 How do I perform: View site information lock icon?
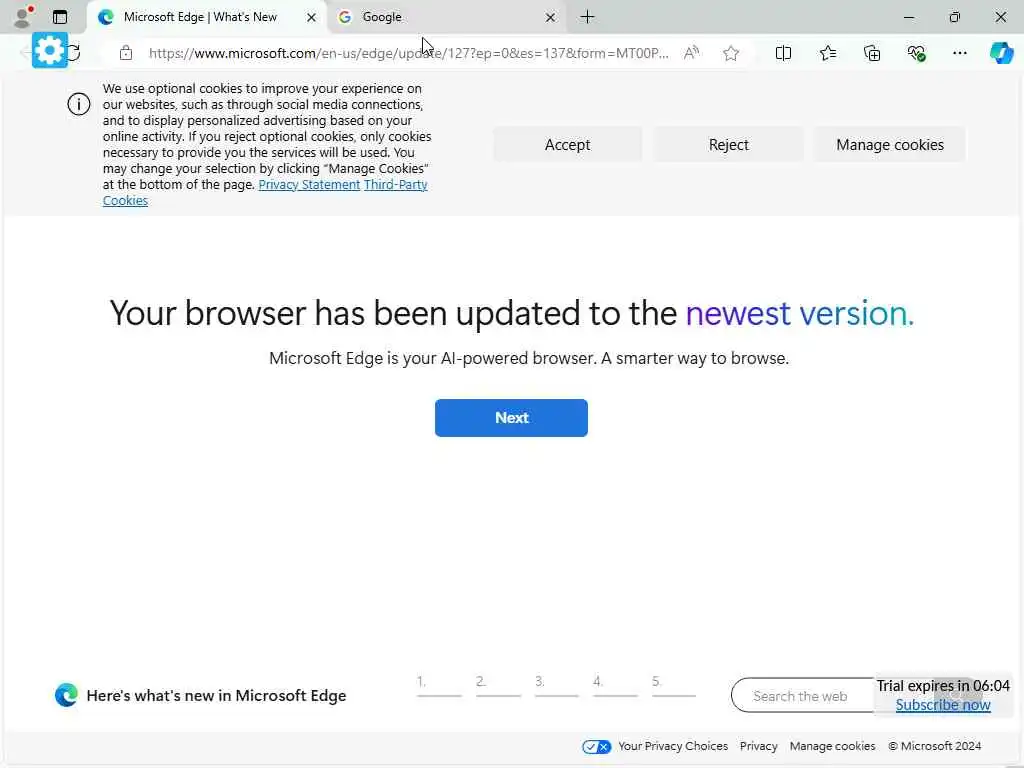(x=126, y=53)
